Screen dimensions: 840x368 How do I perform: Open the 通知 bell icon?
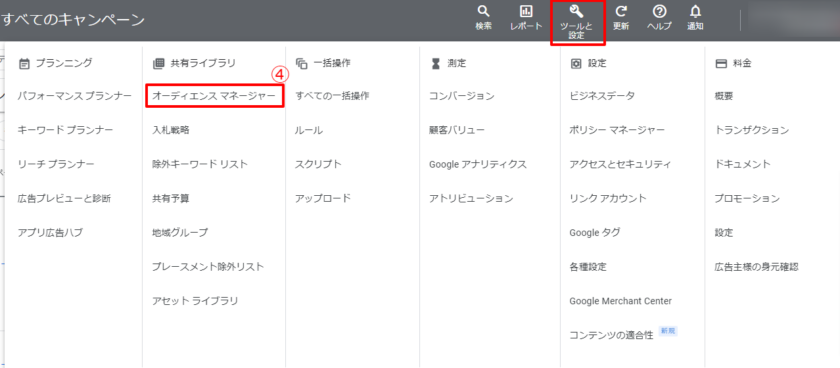tap(695, 12)
